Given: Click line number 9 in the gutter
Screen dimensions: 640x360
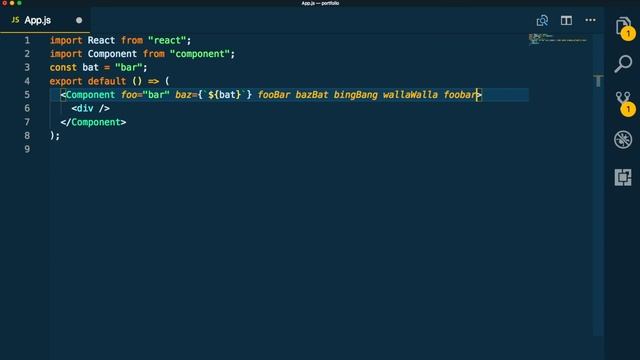Looking at the screenshot, I should tap(27, 149).
